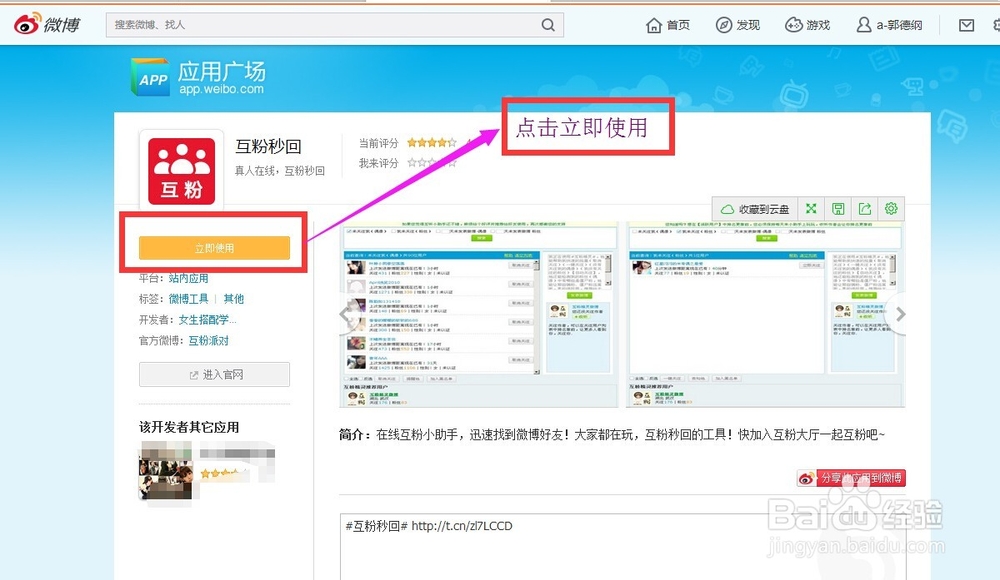Viewport: 1000px width, 580px height.
Task: Click the 互粉秒回 app title
Action: coord(268,146)
